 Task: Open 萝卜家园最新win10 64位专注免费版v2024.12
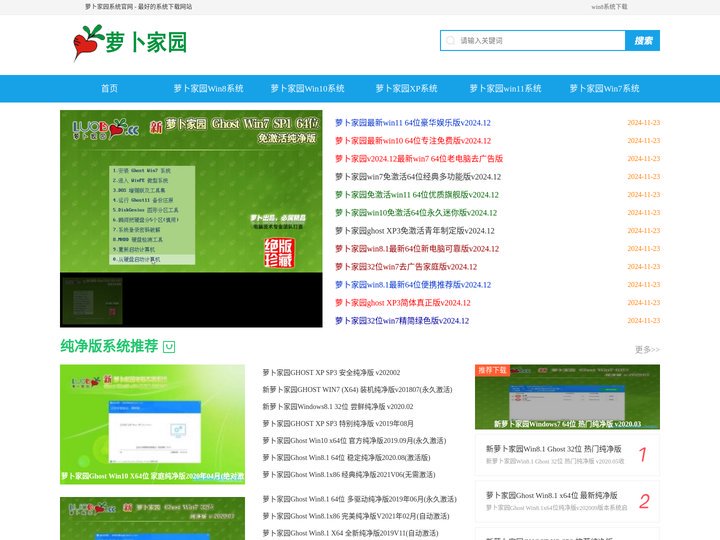pyautogui.click(x=413, y=141)
